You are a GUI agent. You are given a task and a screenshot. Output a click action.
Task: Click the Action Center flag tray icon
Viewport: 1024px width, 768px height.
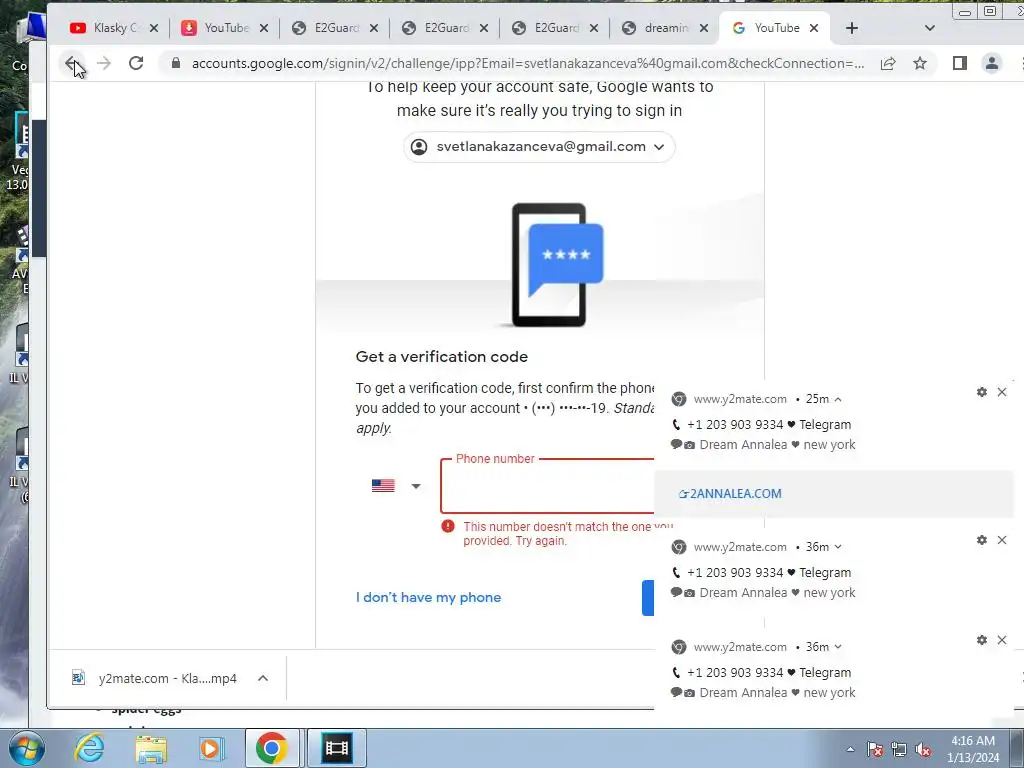click(875, 750)
